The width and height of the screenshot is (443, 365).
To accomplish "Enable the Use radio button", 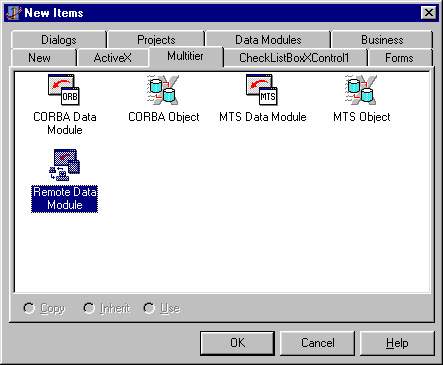I will [149, 308].
